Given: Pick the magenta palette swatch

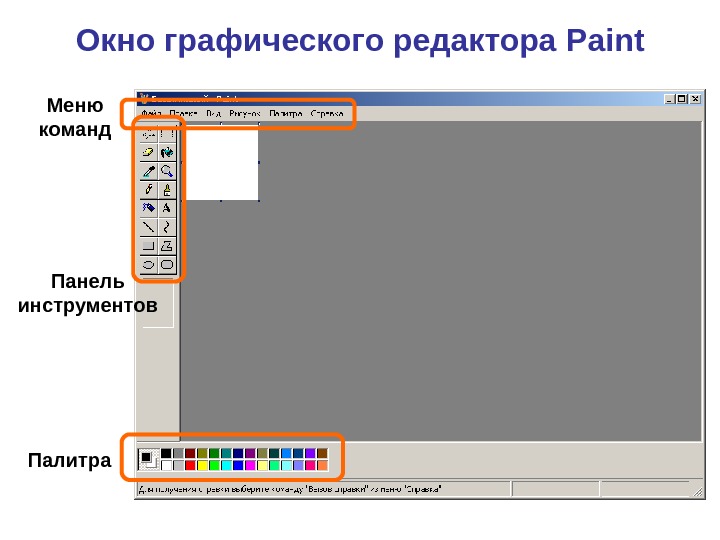Looking at the screenshot, I should click(250, 466).
